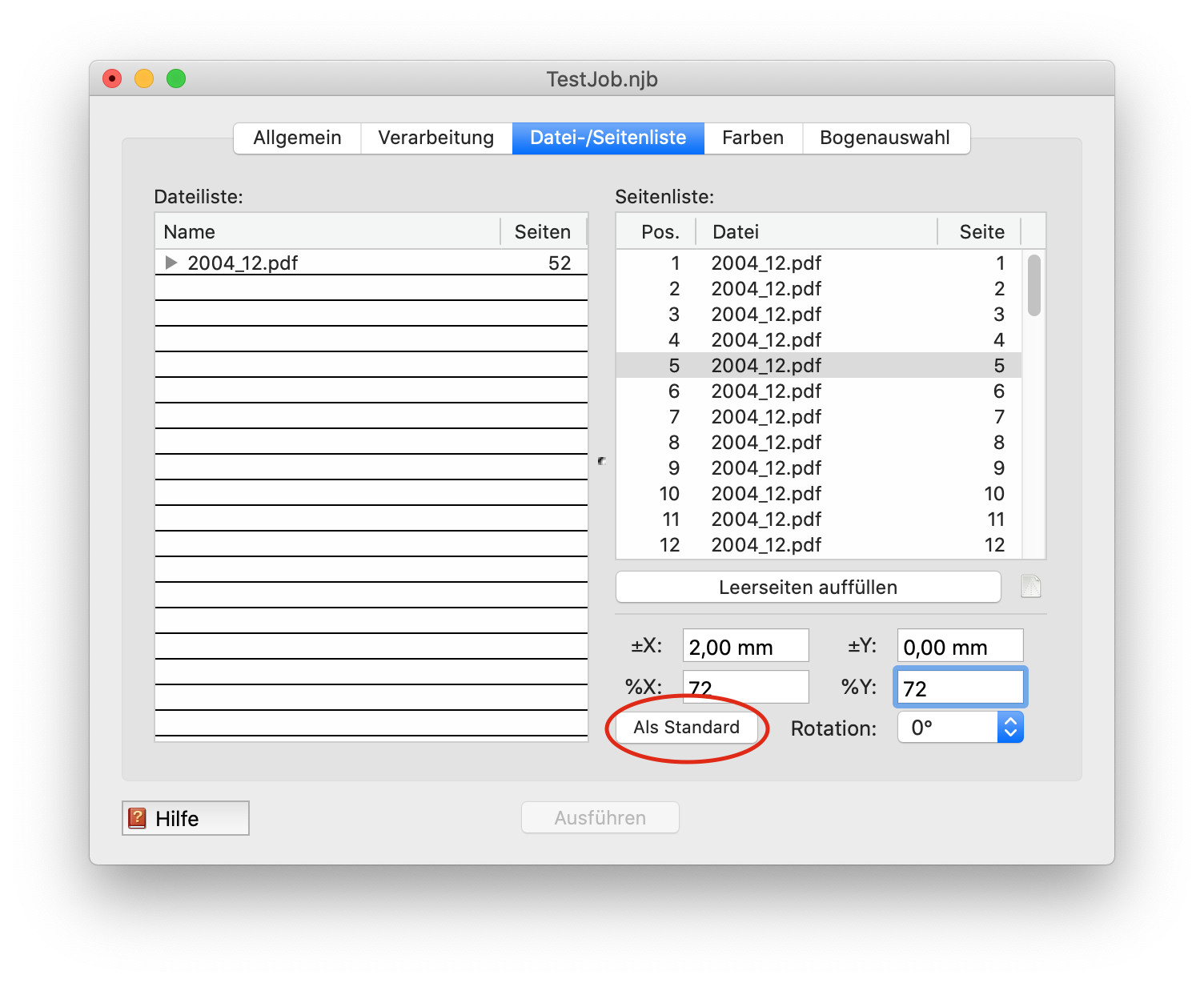Sort by the Seiten column header in Dateiliste
Screen dimensions: 1204x983
tap(542, 232)
